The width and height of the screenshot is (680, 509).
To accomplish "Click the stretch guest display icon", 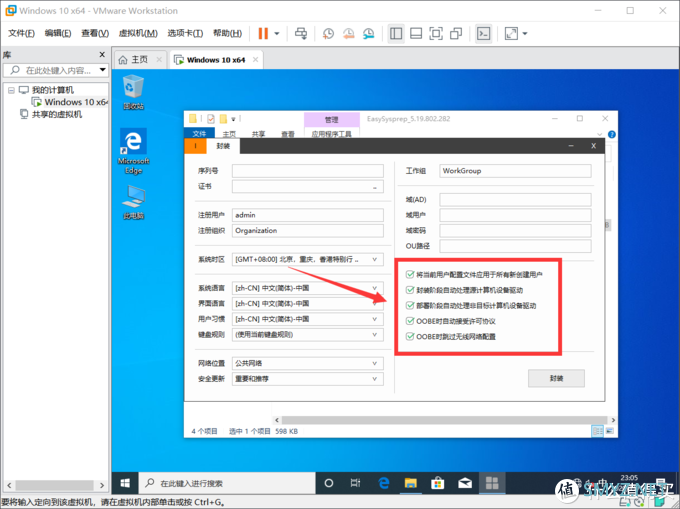I will (511, 33).
